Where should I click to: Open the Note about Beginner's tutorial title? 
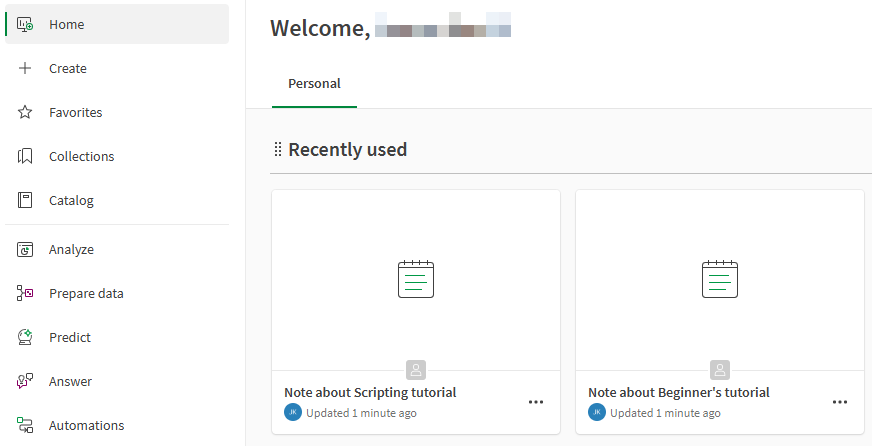(679, 392)
